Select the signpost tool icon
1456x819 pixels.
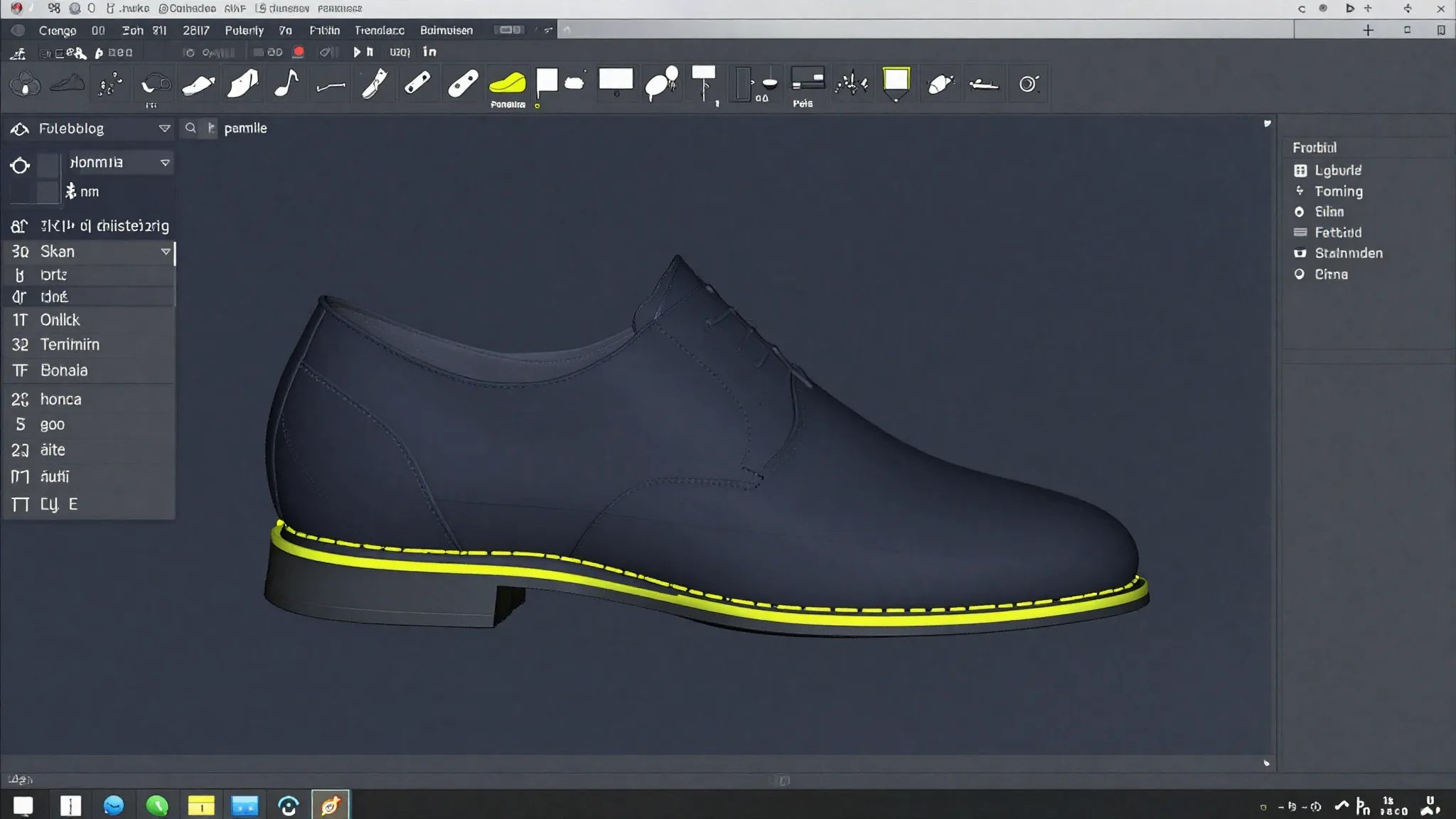pos(704,83)
